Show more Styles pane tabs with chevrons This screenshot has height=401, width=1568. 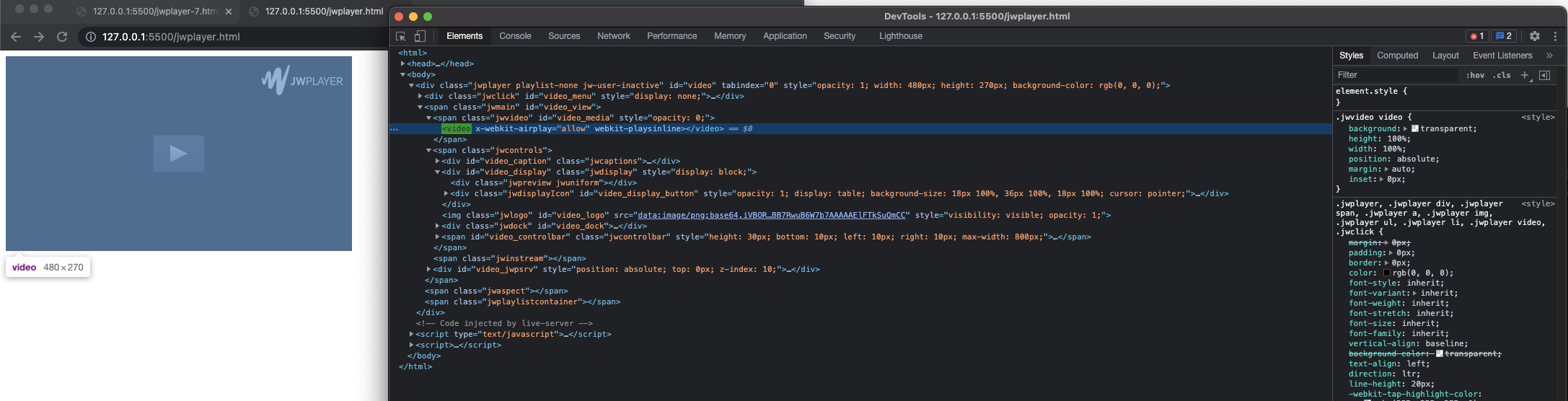[x=1549, y=56]
